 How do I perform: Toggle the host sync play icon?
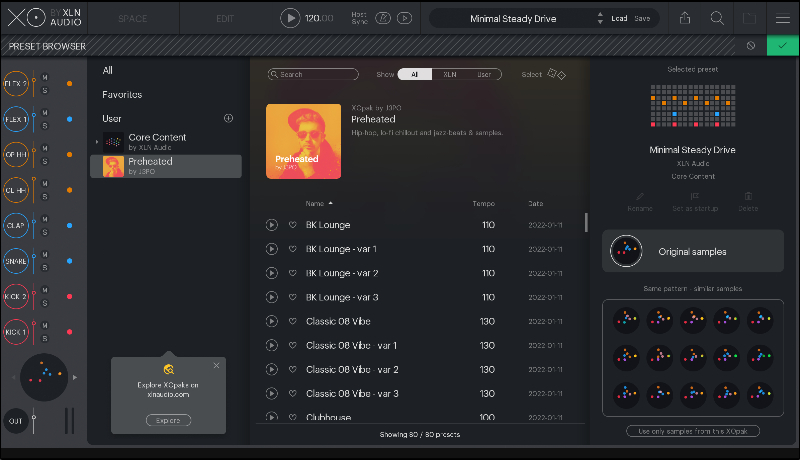[x=405, y=18]
